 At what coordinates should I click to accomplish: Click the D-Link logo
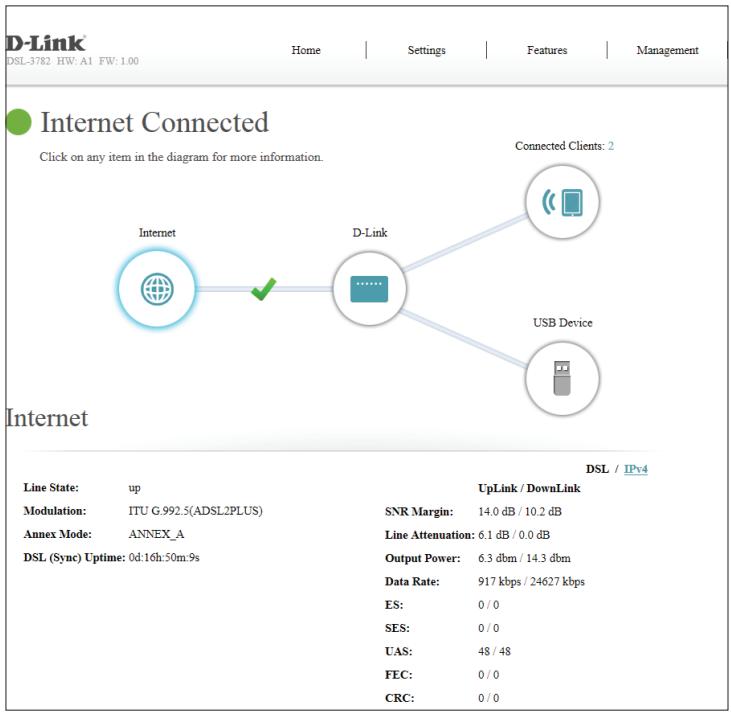tap(46, 43)
